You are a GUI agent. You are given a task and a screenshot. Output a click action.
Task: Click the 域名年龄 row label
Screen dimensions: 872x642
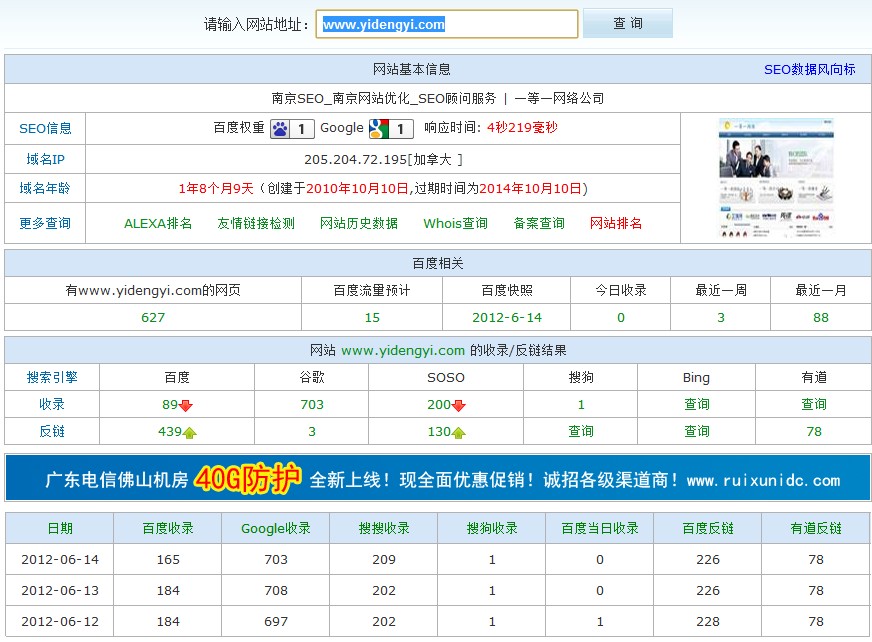click(x=45, y=189)
